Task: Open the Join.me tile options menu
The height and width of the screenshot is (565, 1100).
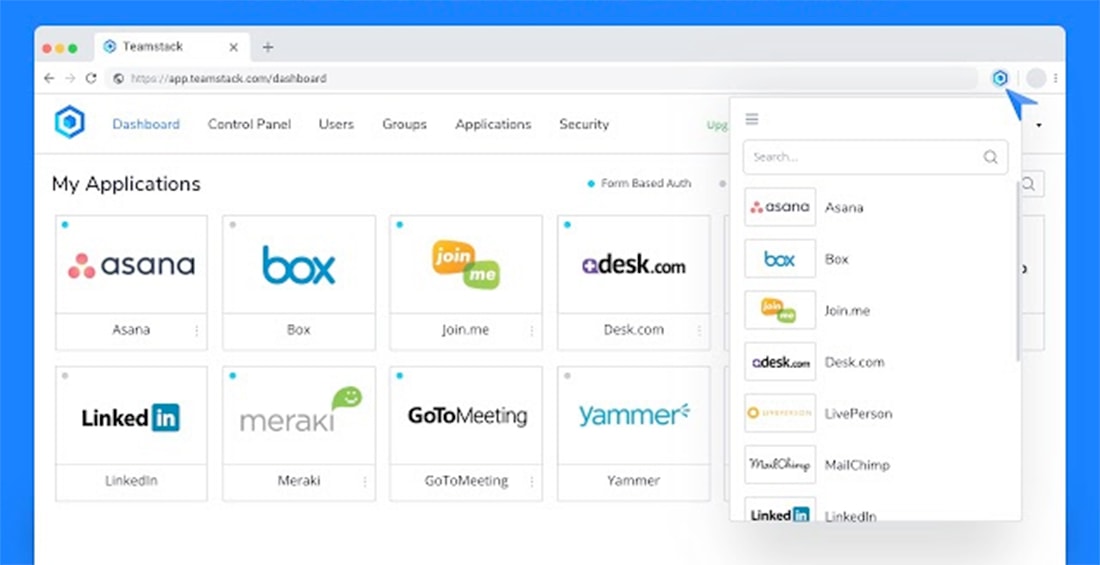Action: (531, 330)
